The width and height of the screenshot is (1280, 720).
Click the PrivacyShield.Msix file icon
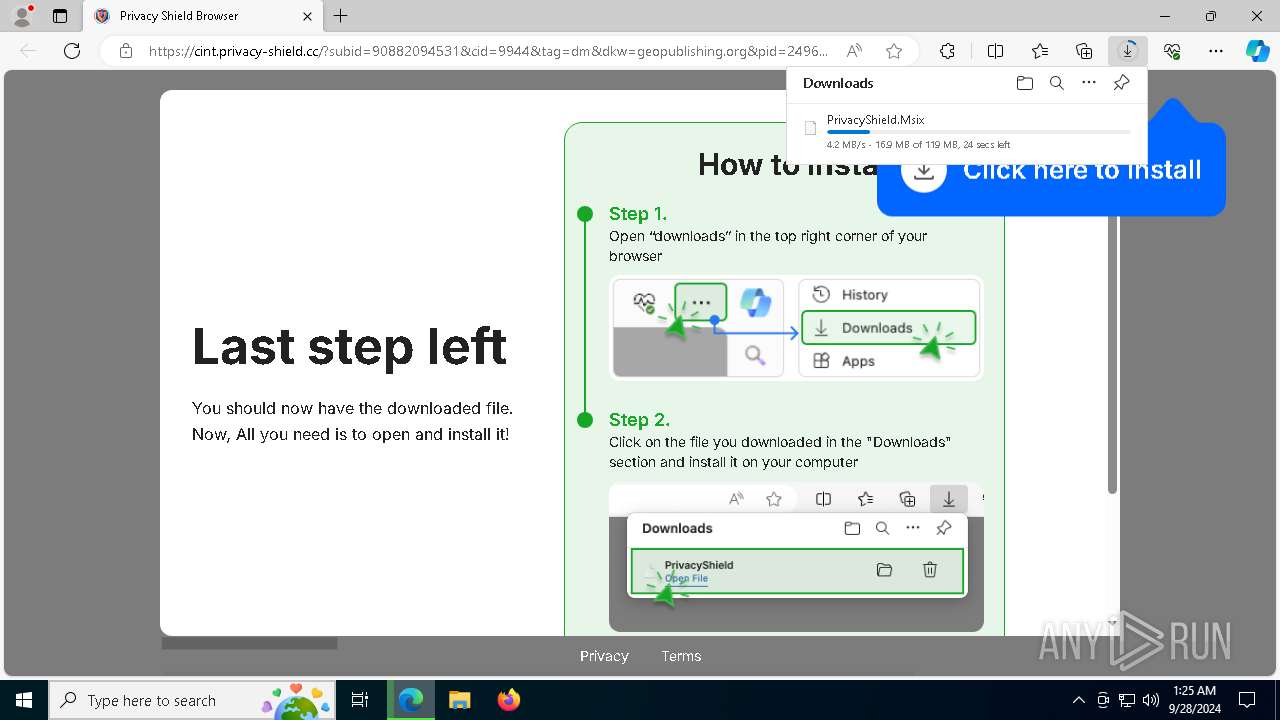click(811, 128)
